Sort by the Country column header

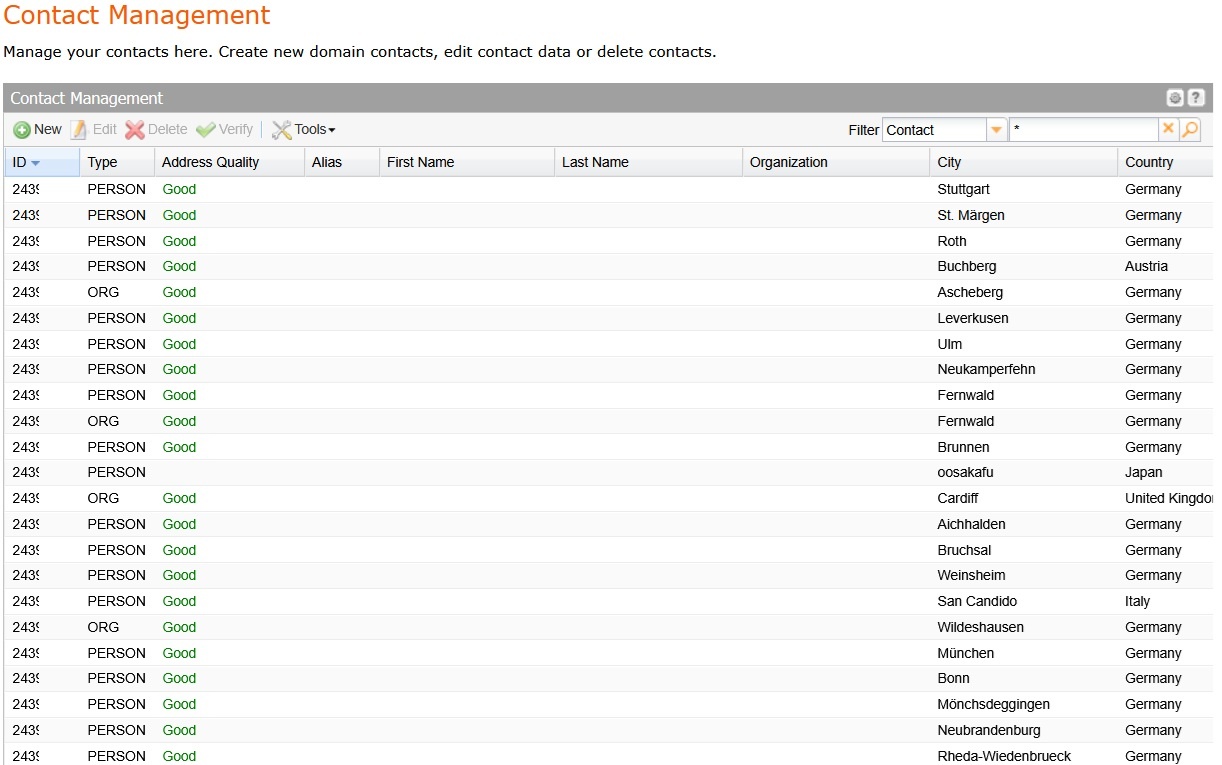coord(1165,162)
